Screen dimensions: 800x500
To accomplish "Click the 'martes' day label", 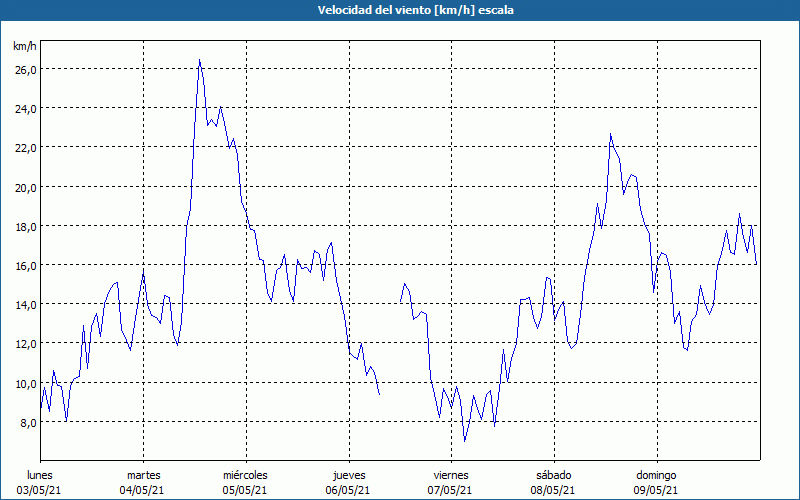I will [144, 475].
